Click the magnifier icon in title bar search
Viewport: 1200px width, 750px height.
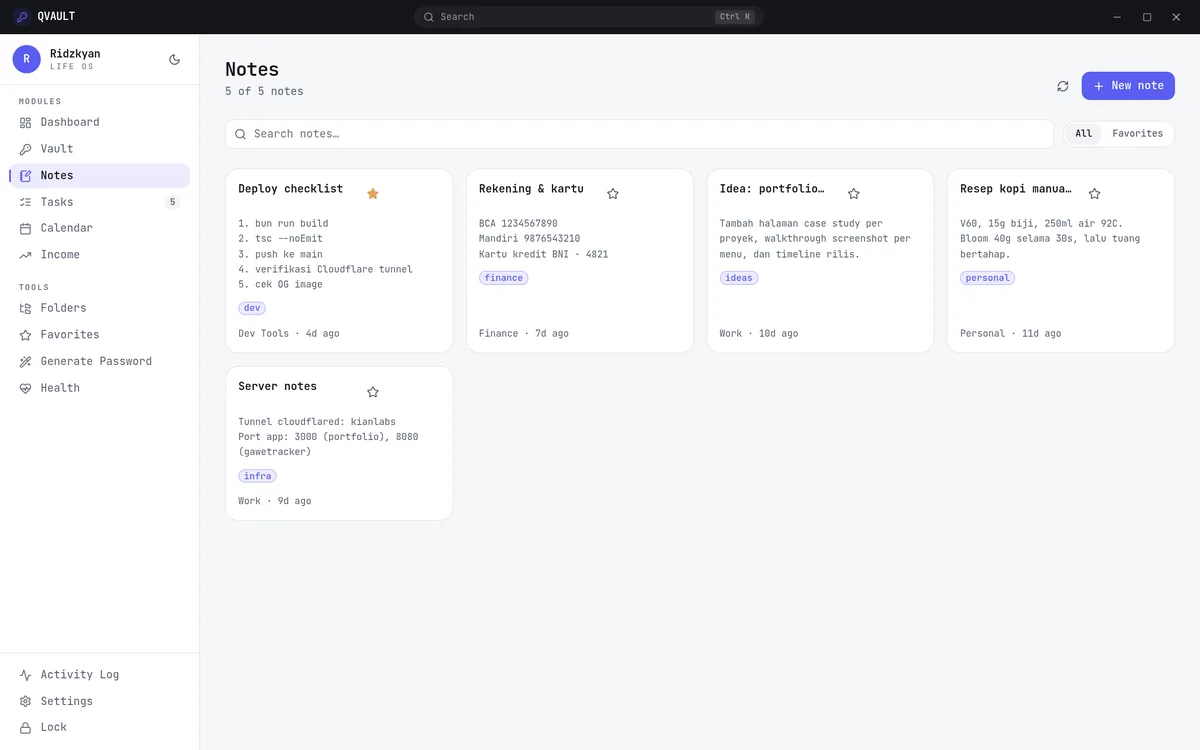click(x=429, y=17)
